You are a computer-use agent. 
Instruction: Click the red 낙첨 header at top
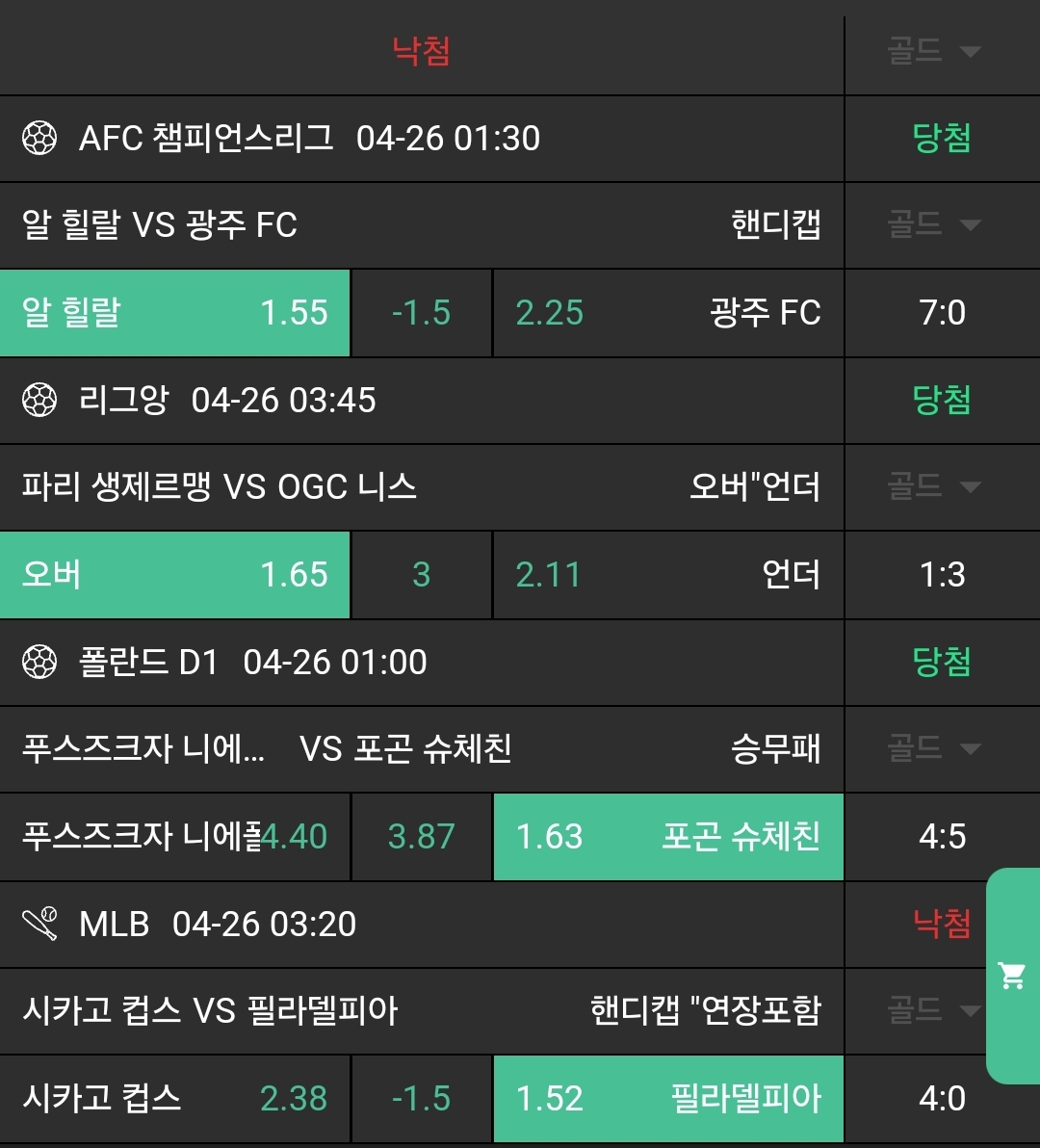(x=421, y=51)
